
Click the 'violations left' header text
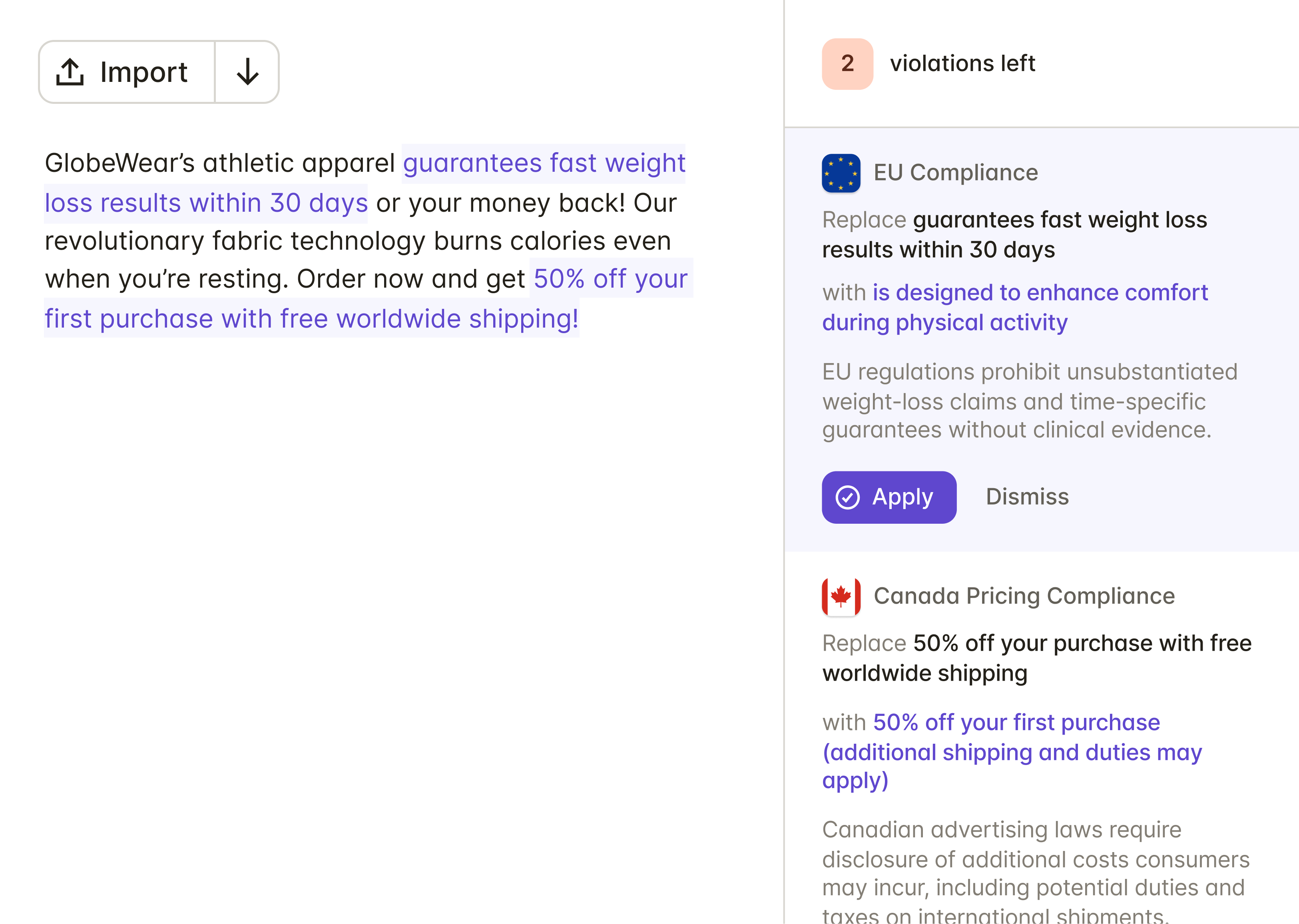pos(962,64)
